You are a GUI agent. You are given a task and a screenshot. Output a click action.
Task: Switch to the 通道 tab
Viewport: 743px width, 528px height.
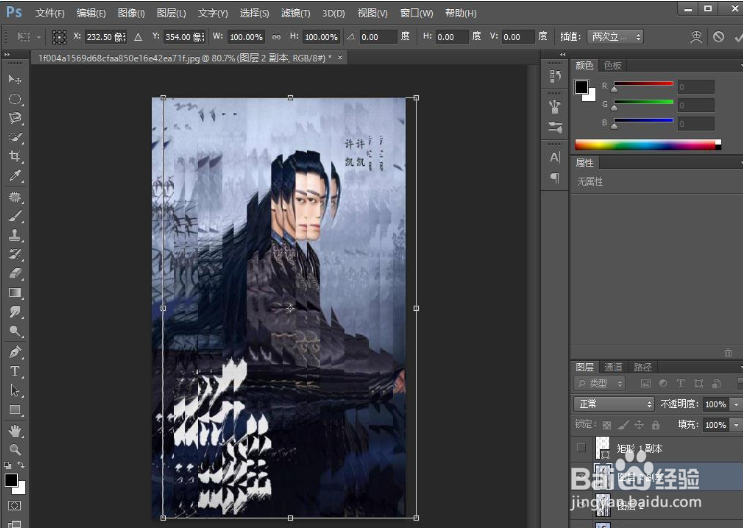point(613,367)
